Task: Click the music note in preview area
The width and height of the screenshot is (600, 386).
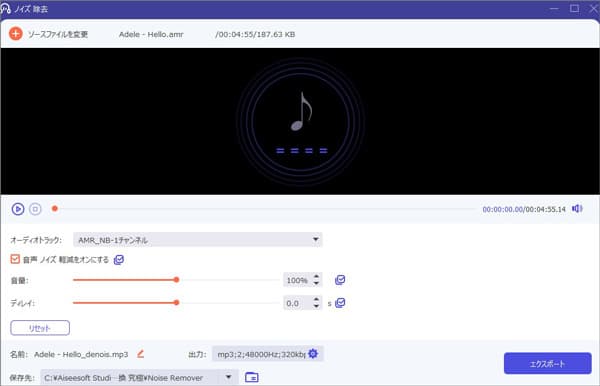Action: point(302,111)
